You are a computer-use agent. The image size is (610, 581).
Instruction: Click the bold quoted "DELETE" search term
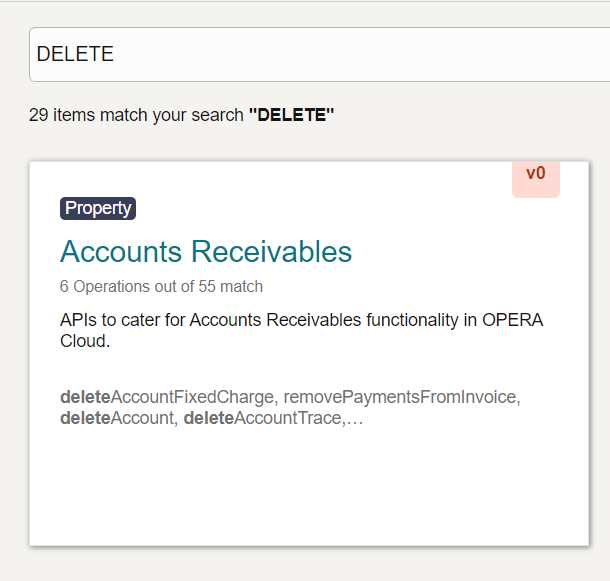point(291,115)
